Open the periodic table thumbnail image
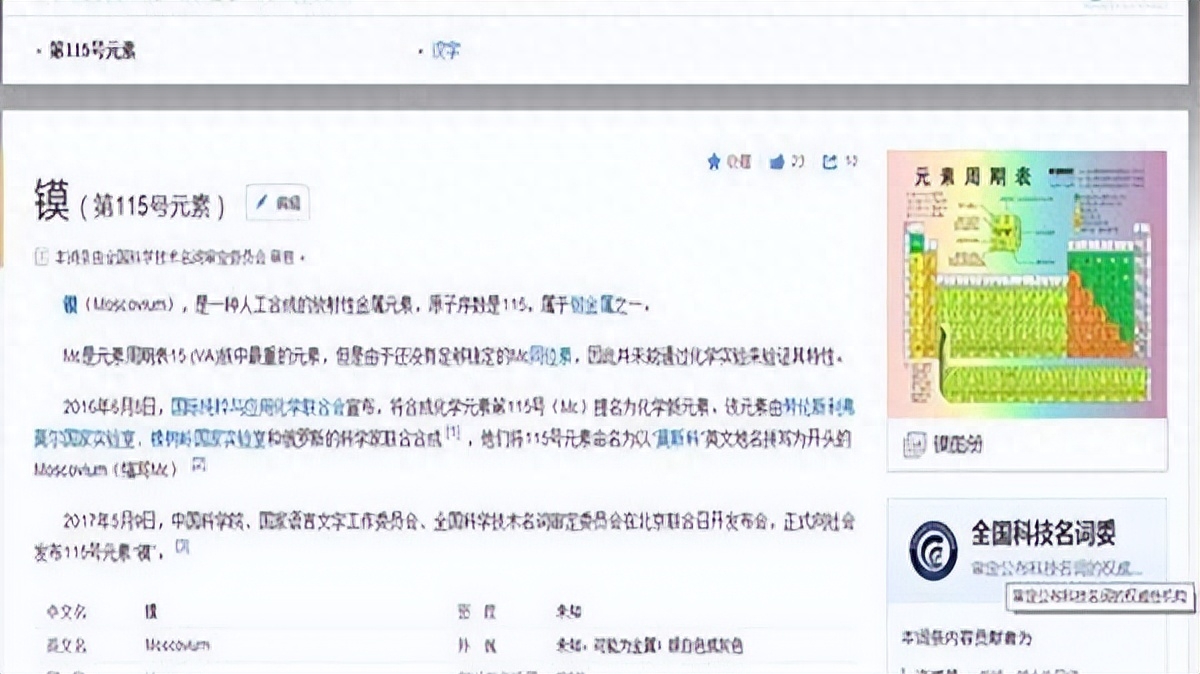1200x674 pixels. (x=1027, y=284)
